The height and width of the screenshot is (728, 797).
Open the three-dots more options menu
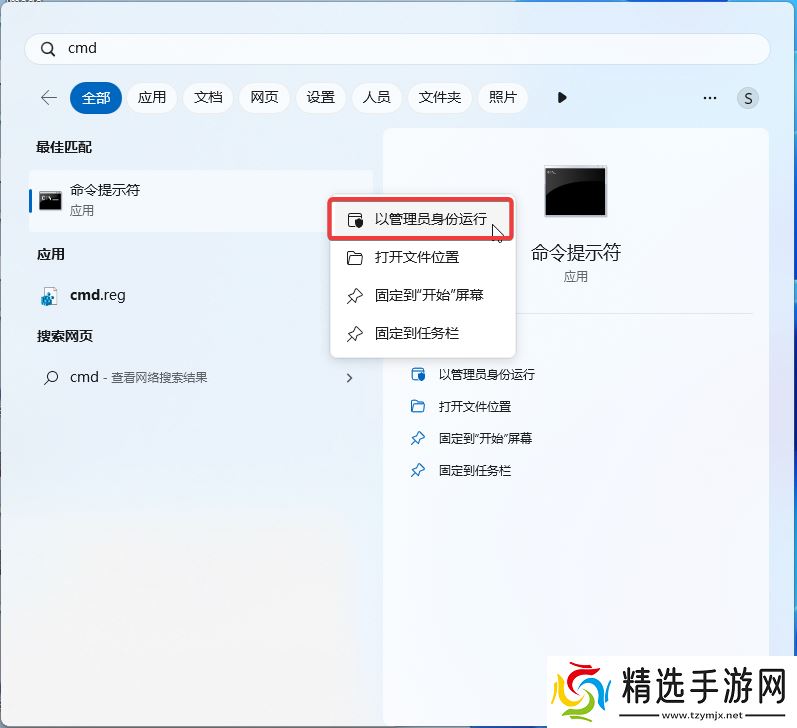point(710,98)
